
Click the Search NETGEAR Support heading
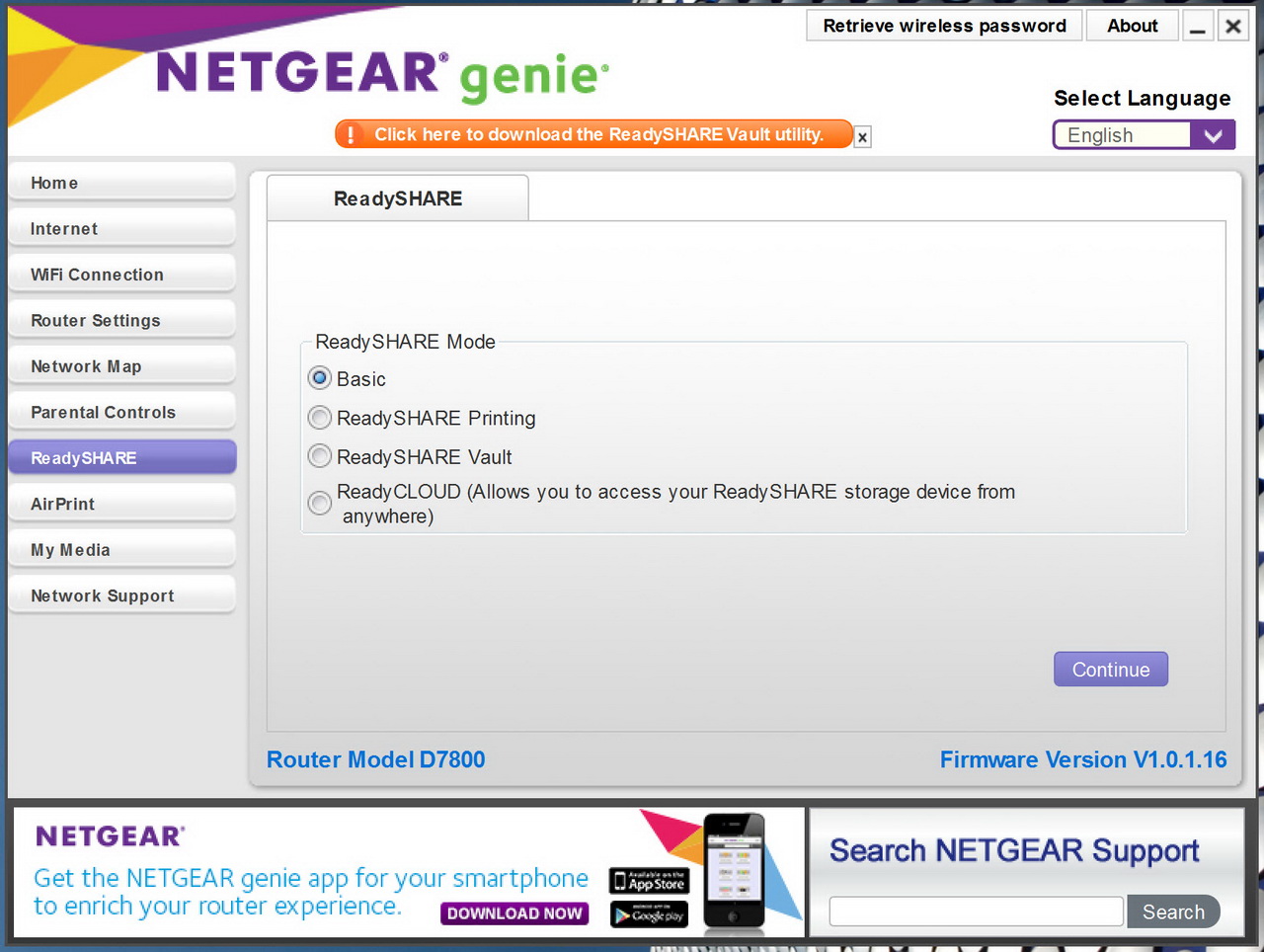(x=1014, y=850)
